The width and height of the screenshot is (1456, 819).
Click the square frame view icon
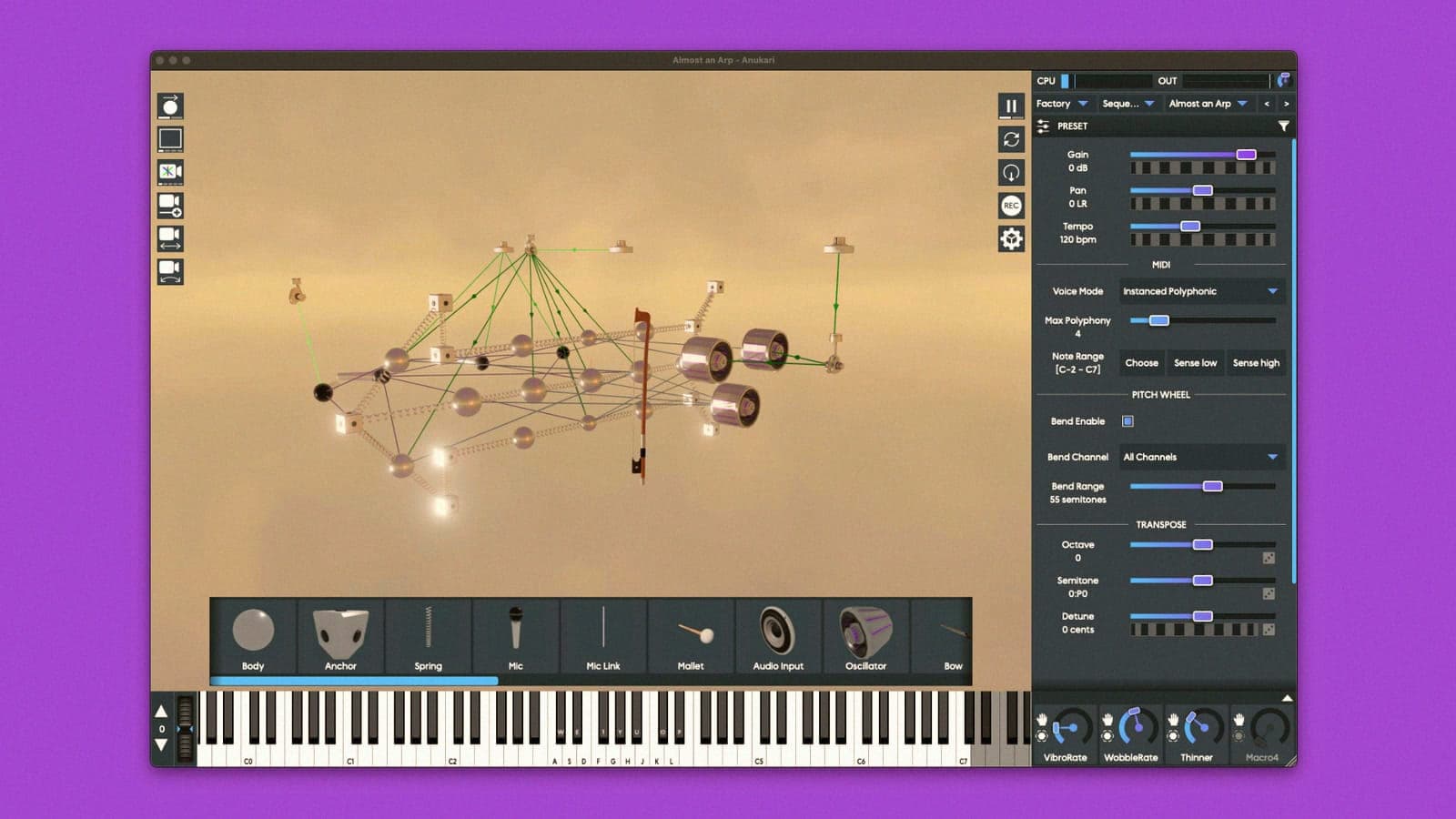point(170,139)
